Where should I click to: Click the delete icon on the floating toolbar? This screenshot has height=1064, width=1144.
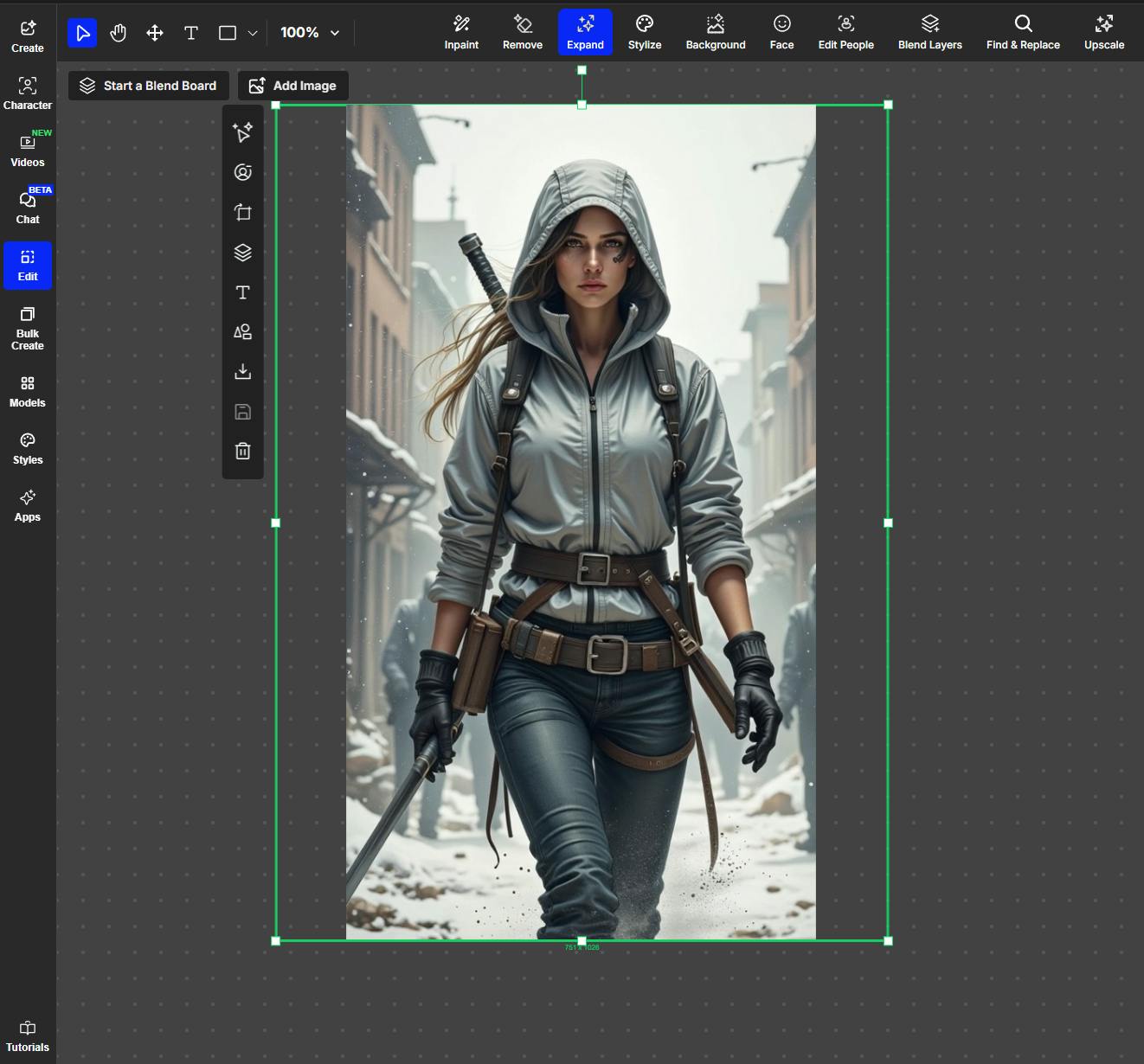pos(242,451)
